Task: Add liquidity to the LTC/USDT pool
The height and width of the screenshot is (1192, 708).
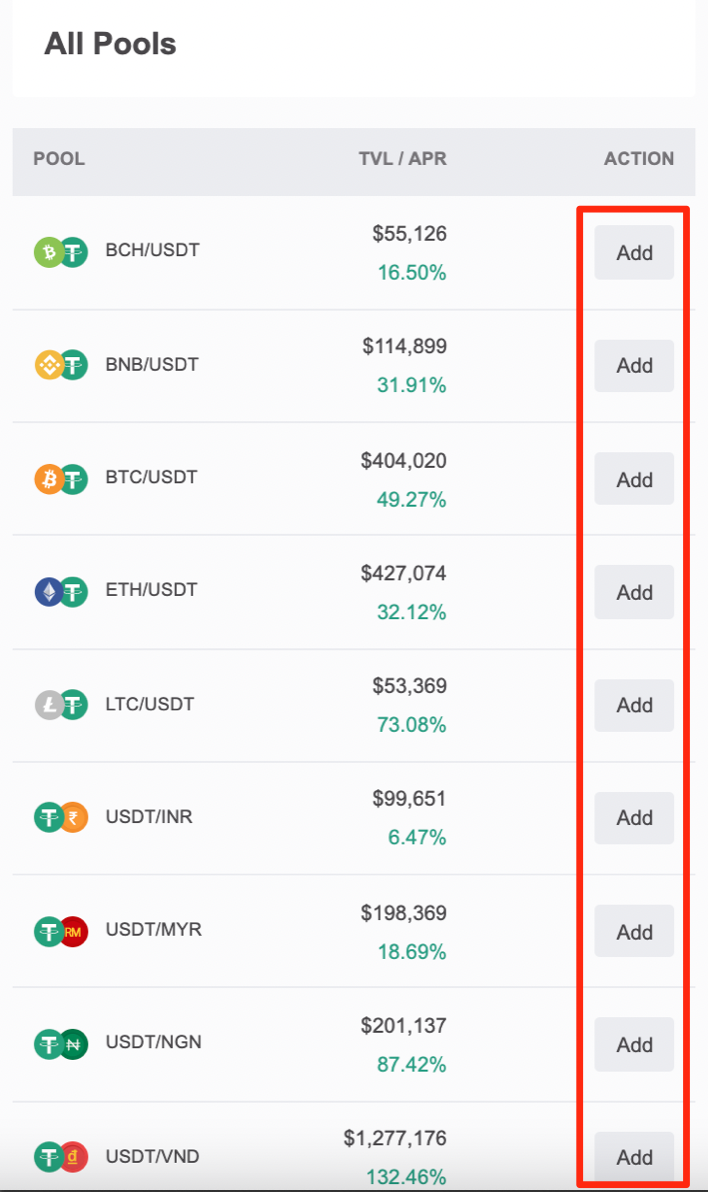Action: tap(634, 705)
